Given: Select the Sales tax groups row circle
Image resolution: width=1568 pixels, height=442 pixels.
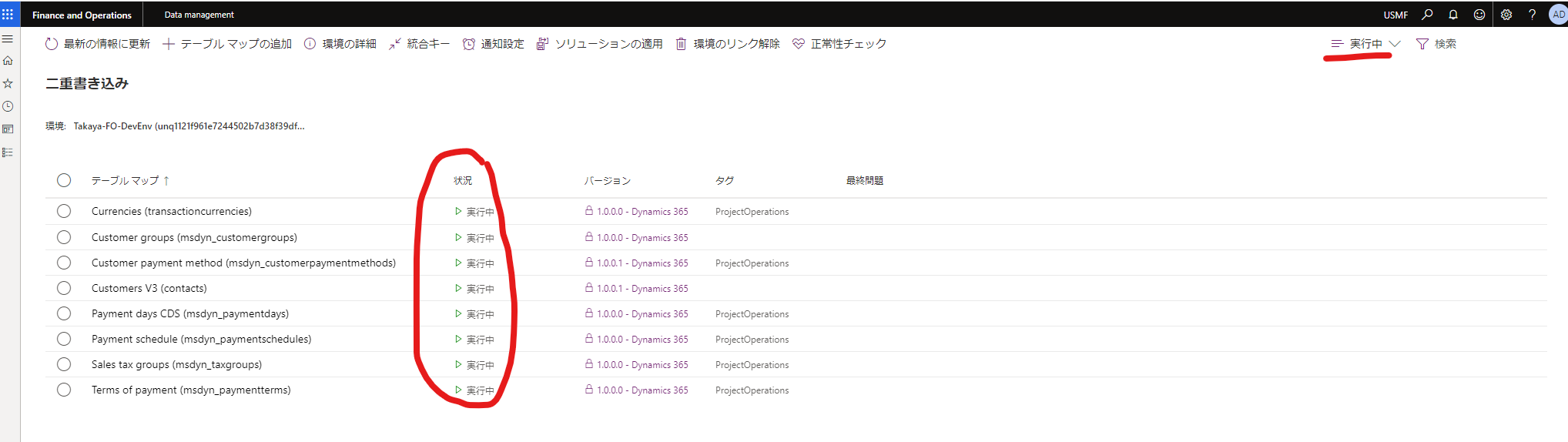Looking at the screenshot, I should click(x=64, y=364).
